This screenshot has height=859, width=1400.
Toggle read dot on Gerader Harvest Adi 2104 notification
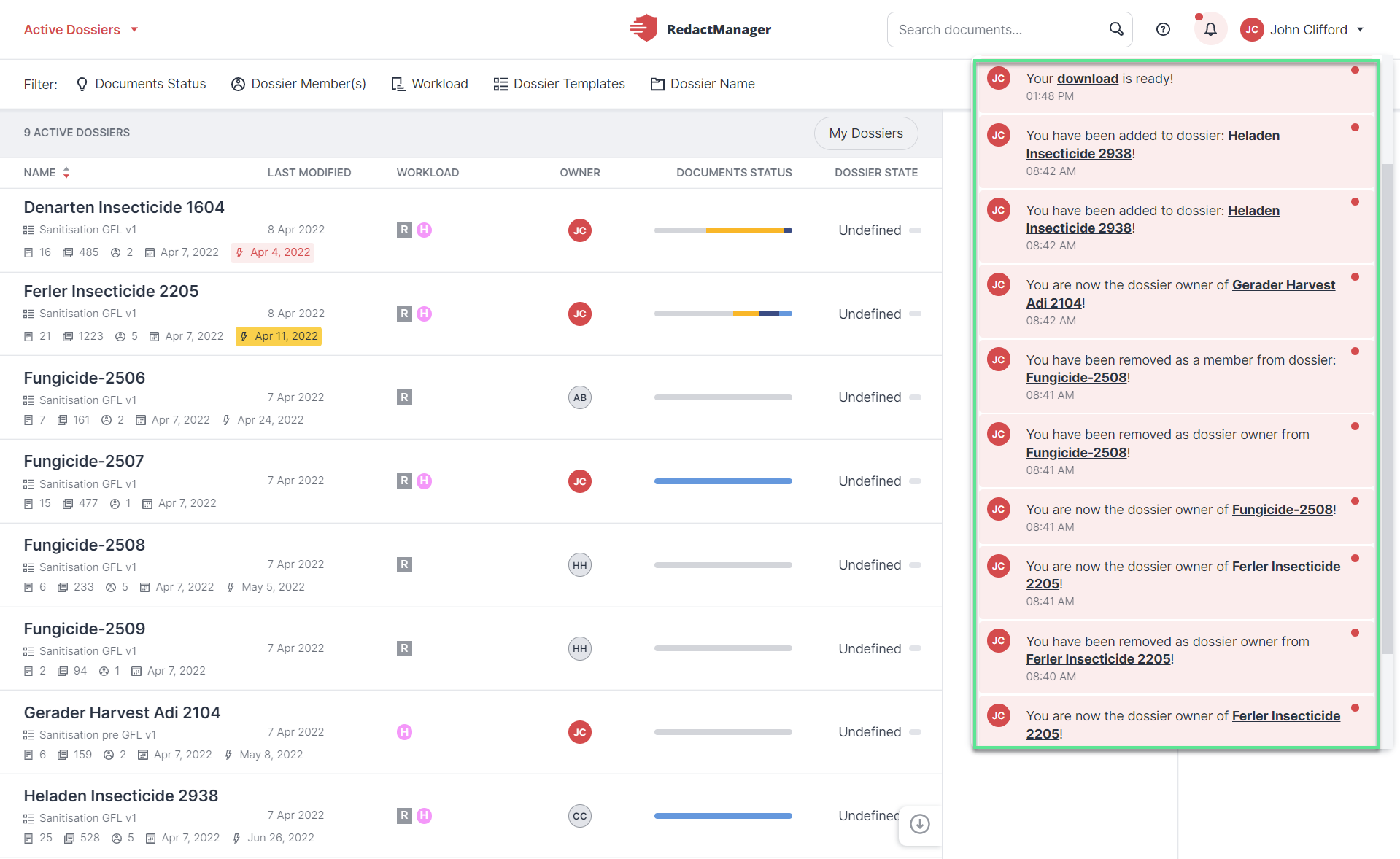click(x=1355, y=277)
